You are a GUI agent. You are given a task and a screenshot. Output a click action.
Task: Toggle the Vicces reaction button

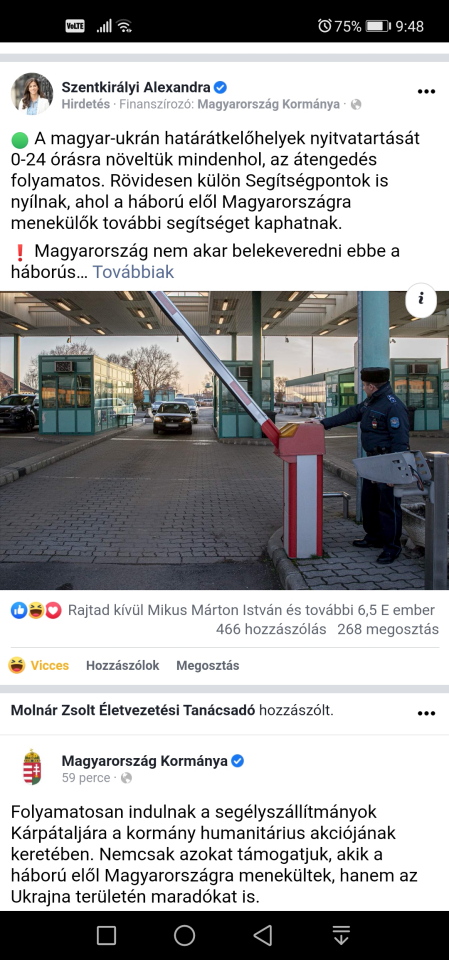click(x=39, y=666)
